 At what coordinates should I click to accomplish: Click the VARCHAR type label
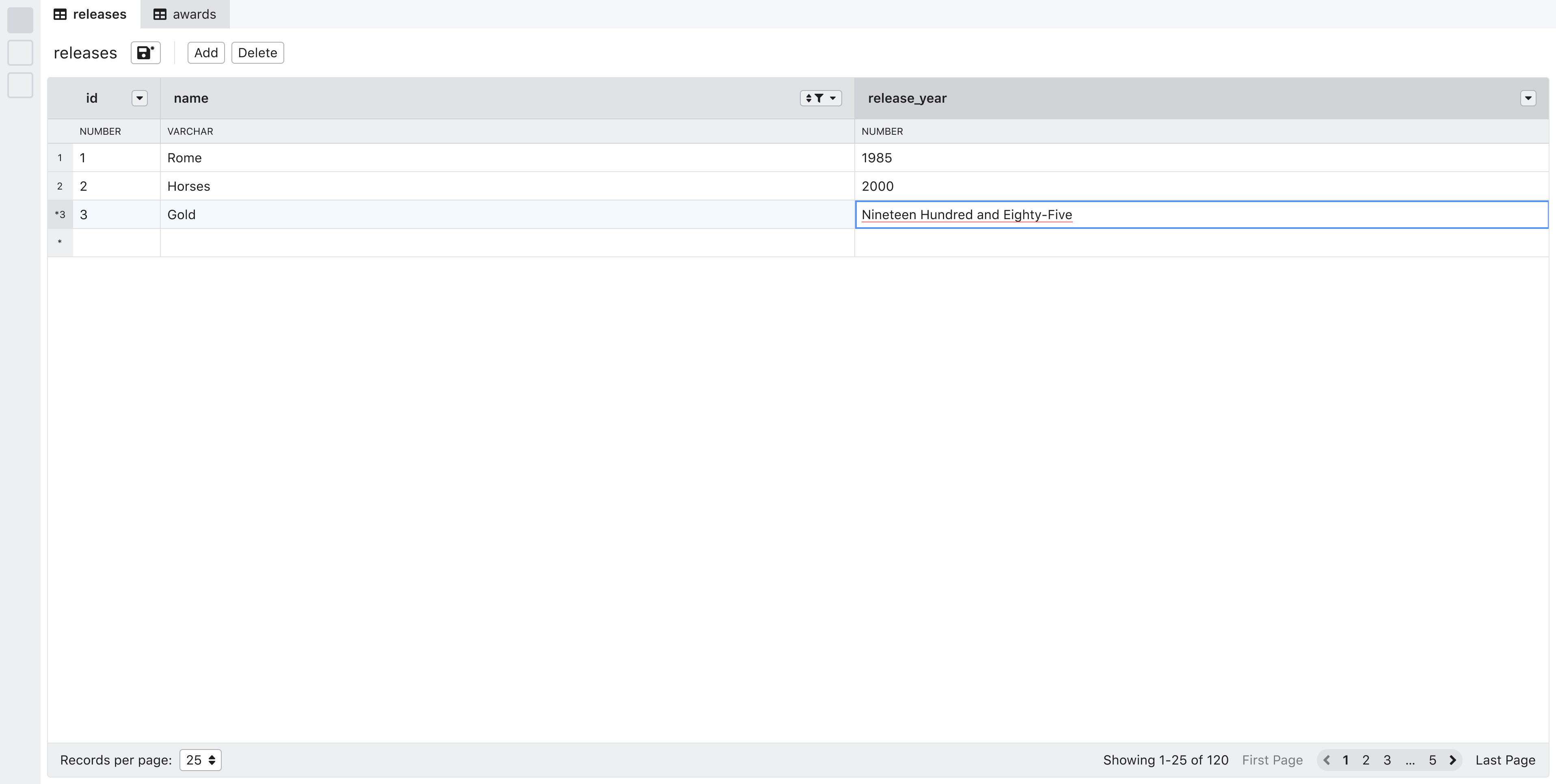click(190, 131)
